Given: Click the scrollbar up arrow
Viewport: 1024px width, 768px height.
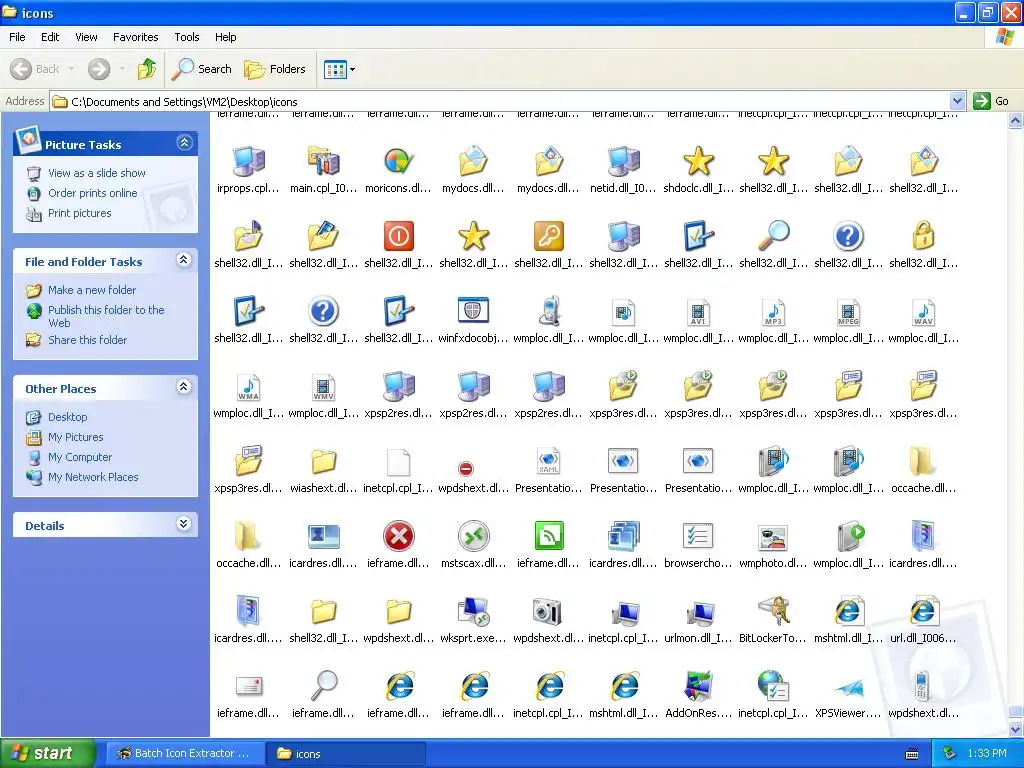Looking at the screenshot, I should coord(1016,121).
